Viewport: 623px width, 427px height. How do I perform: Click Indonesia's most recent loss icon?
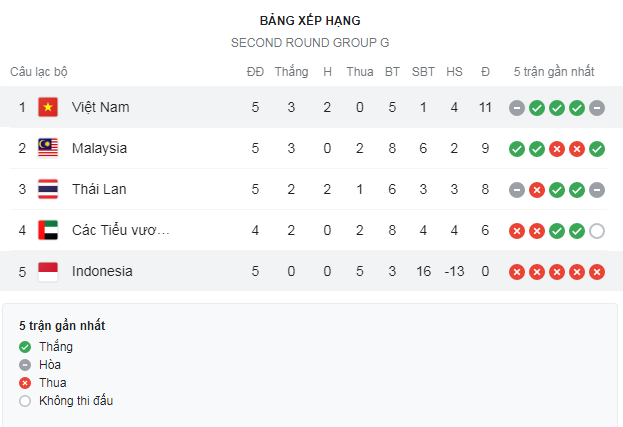click(x=597, y=271)
